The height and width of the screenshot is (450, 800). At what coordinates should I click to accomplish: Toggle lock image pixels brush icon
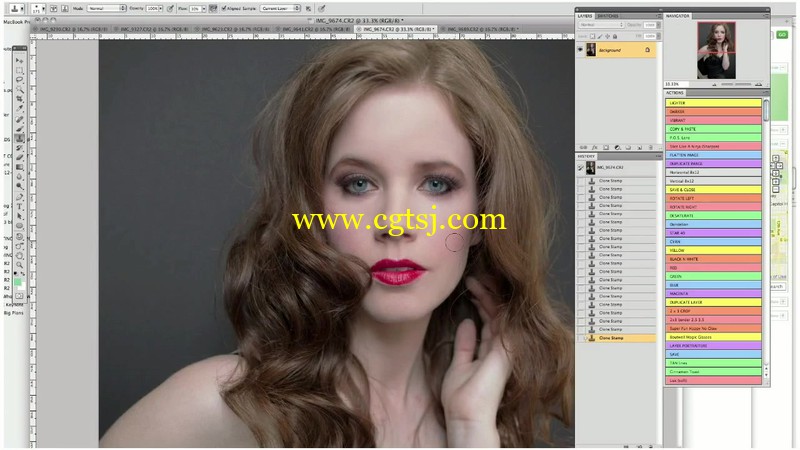pyautogui.click(x=600, y=36)
